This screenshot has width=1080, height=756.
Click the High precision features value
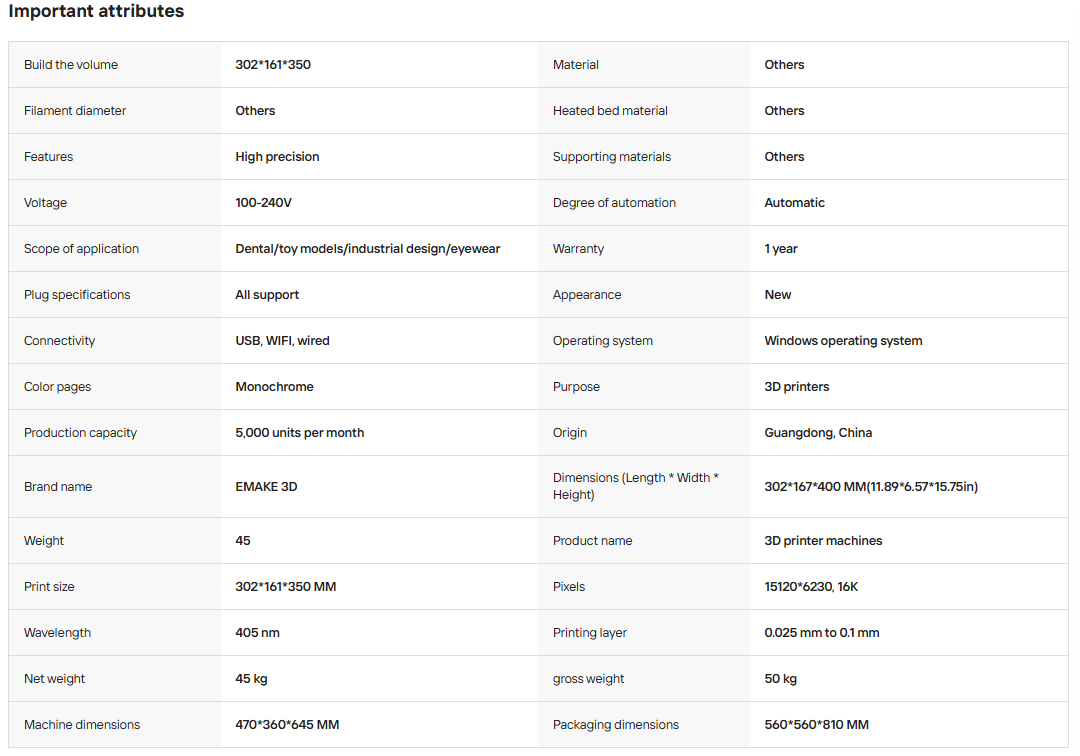pyautogui.click(x=278, y=157)
